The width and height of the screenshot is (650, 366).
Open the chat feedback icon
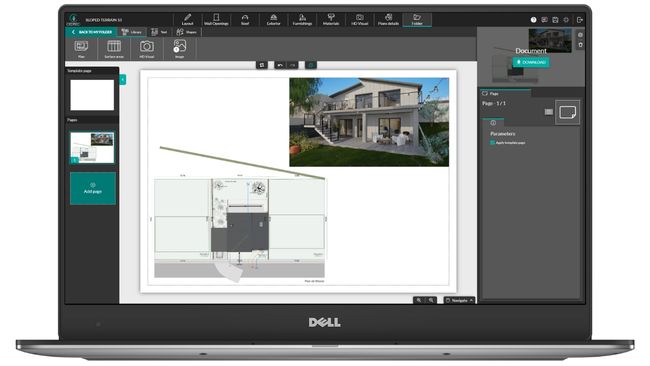click(x=544, y=19)
